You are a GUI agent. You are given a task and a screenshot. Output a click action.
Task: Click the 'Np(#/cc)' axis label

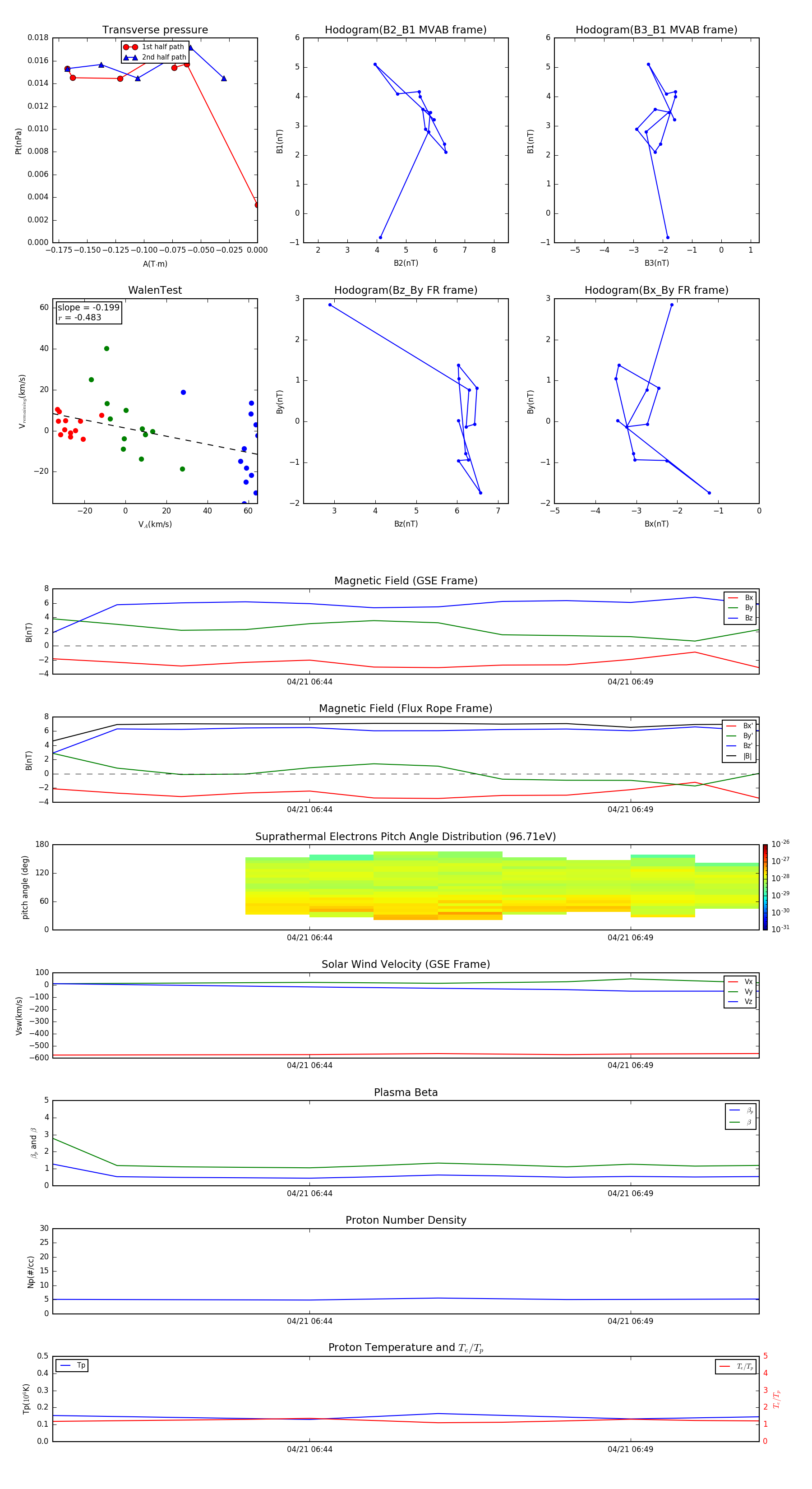31,1272
